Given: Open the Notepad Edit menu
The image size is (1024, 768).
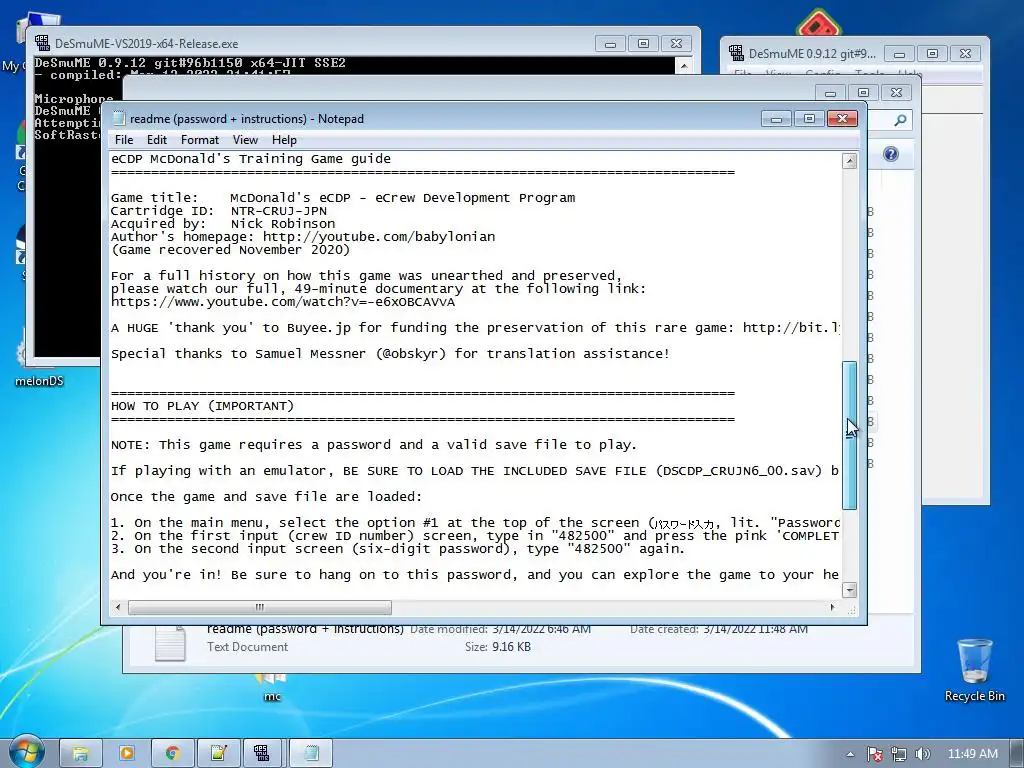Looking at the screenshot, I should [x=156, y=140].
